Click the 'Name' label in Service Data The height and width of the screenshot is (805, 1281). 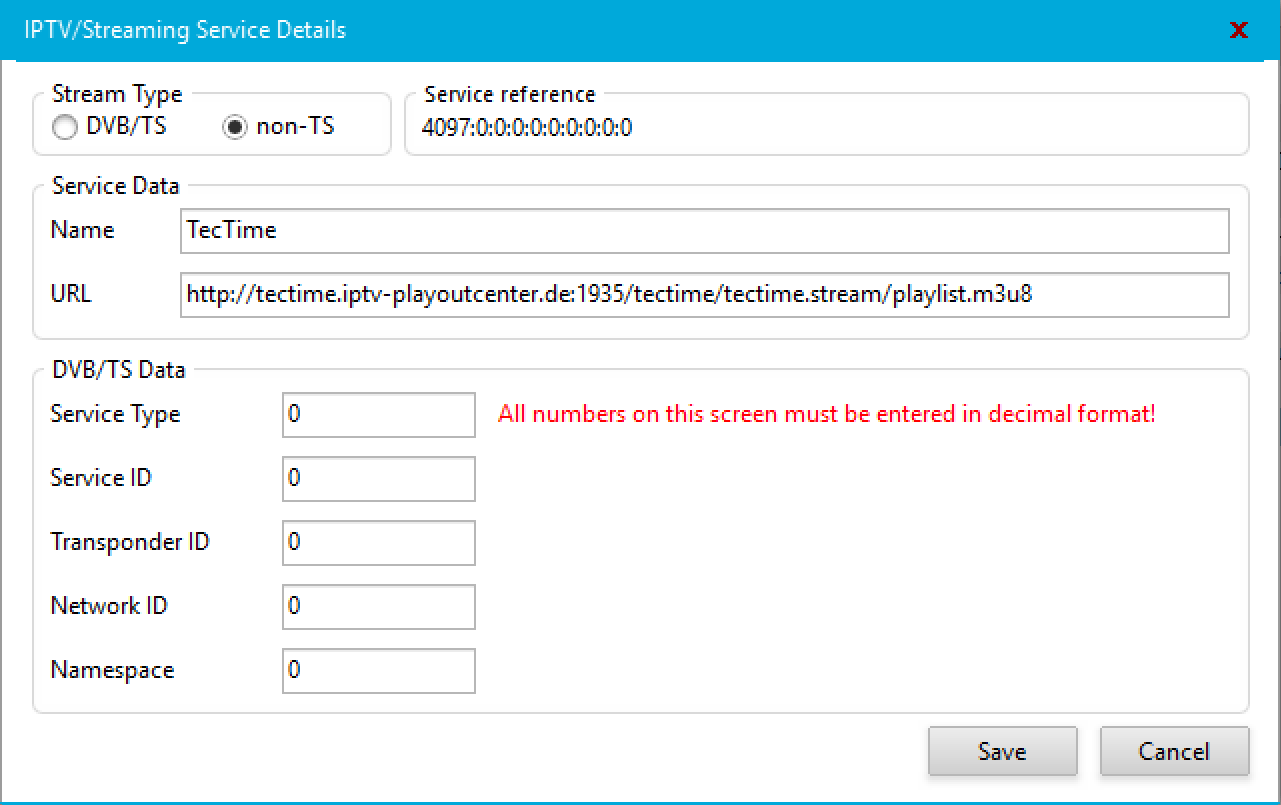82,230
